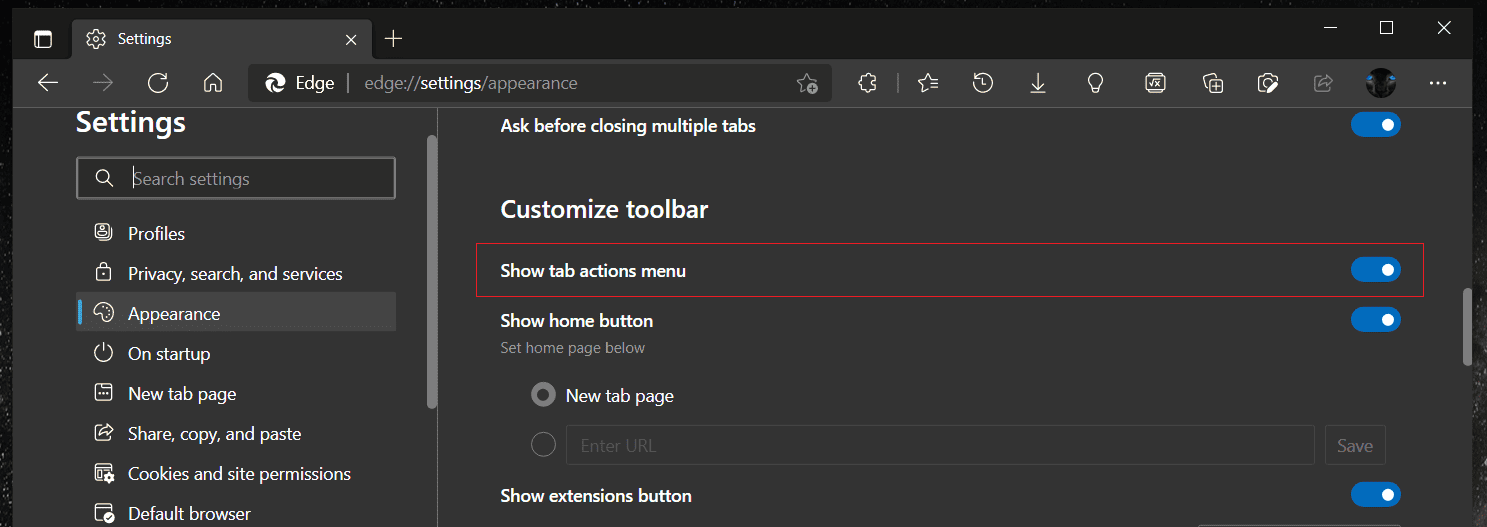
Task: Turn off Show home button toggle
Action: click(x=1376, y=320)
